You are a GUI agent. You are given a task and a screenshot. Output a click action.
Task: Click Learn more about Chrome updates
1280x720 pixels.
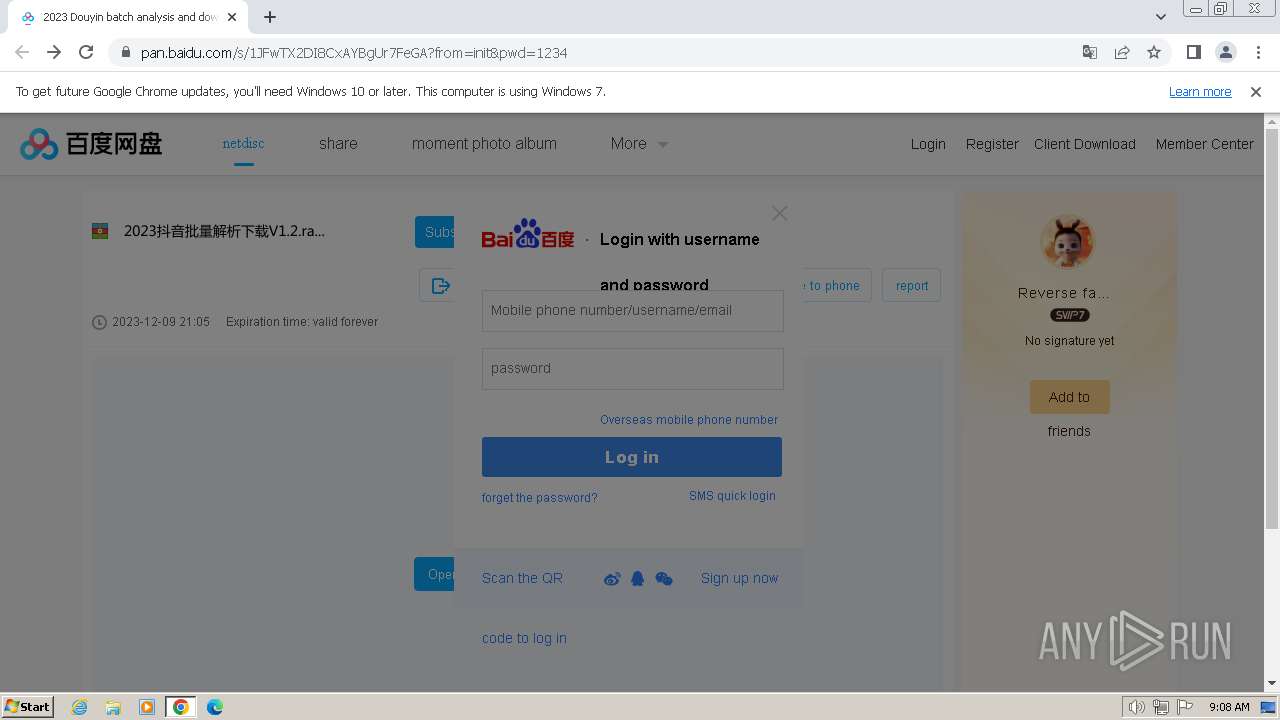[1200, 91]
